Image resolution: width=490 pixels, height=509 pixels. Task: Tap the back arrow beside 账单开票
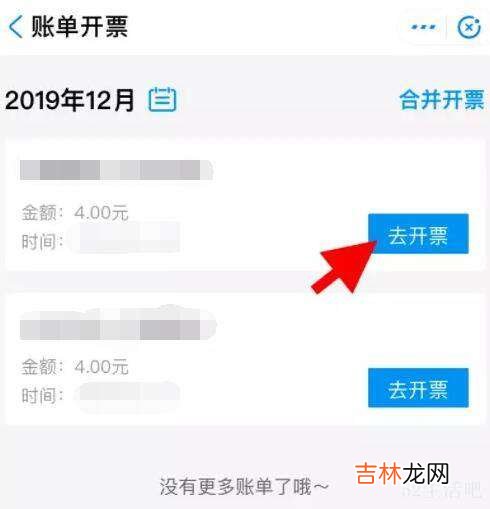[x=16, y=27]
